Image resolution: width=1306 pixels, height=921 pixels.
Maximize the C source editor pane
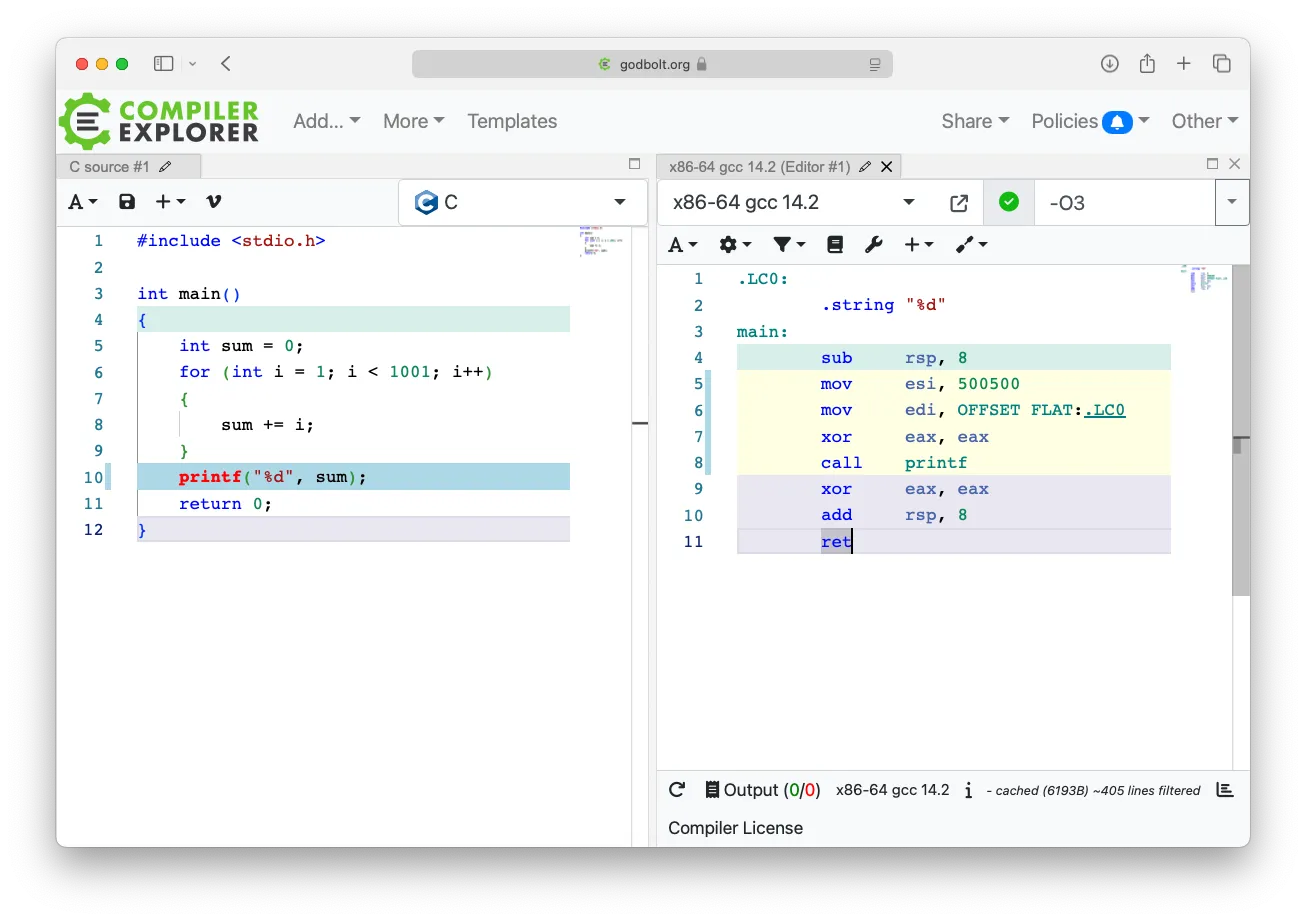coord(634,164)
